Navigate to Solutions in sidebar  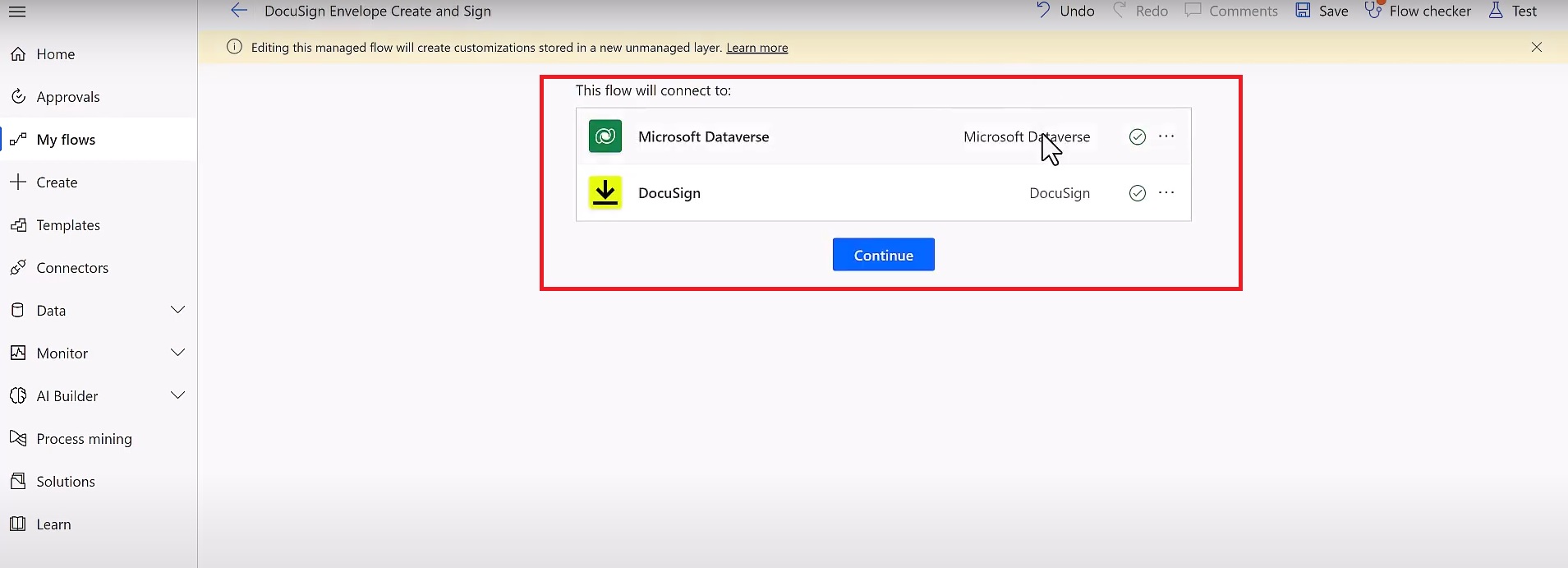[66, 482]
